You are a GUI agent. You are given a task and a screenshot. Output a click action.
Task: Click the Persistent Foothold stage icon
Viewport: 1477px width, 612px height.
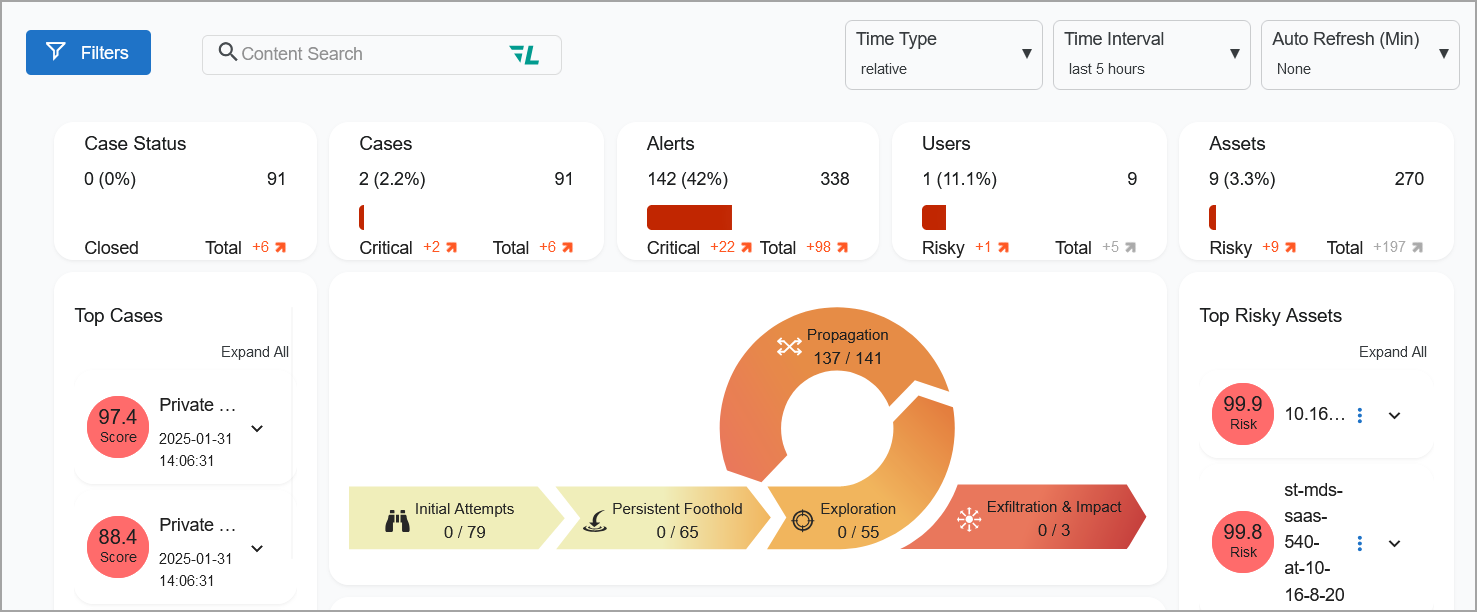(595, 521)
